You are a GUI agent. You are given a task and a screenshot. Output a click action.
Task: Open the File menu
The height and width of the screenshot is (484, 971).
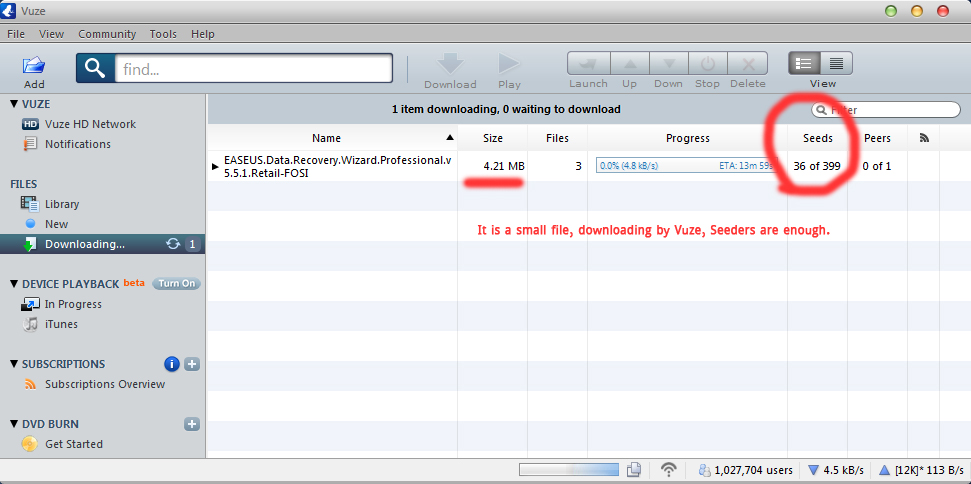pyautogui.click(x=16, y=34)
